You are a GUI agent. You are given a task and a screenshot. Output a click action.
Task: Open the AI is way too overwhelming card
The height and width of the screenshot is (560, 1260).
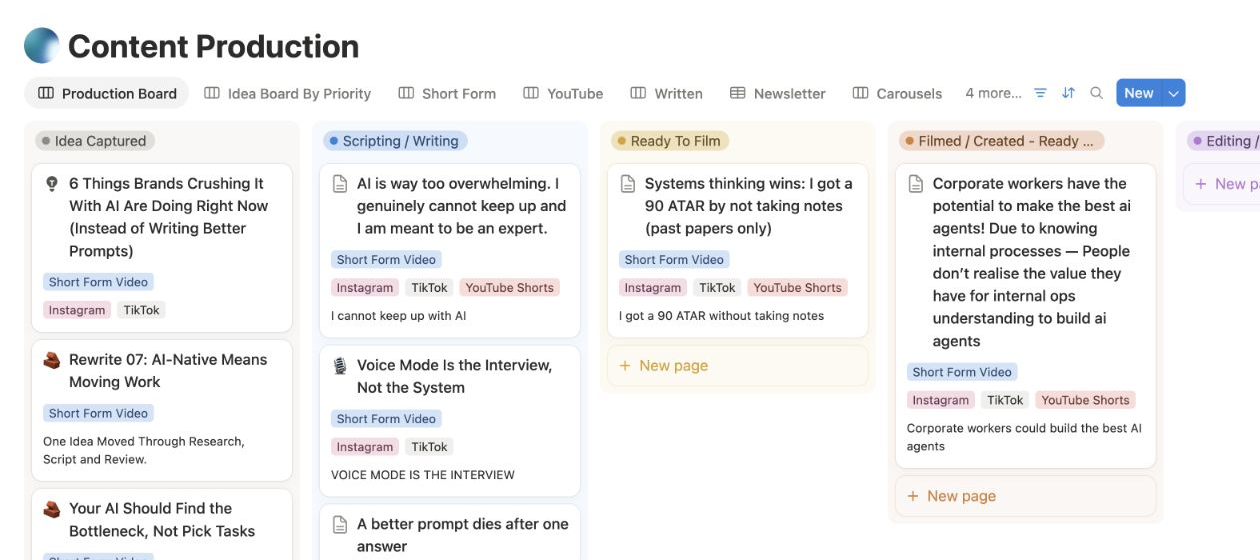point(450,250)
